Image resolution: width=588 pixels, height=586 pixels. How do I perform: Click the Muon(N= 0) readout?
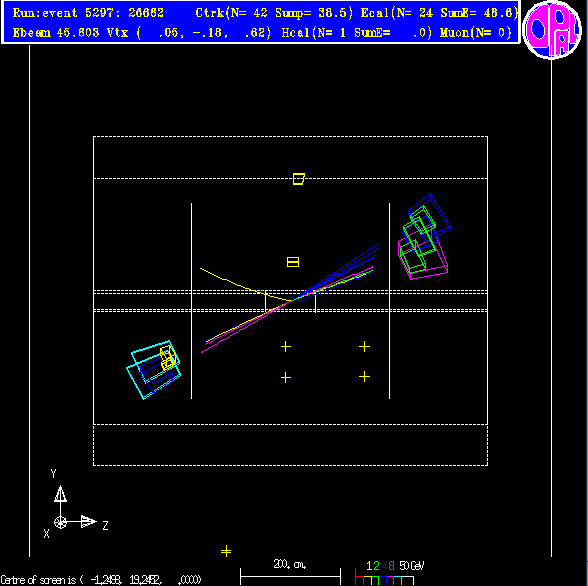click(x=476, y=33)
